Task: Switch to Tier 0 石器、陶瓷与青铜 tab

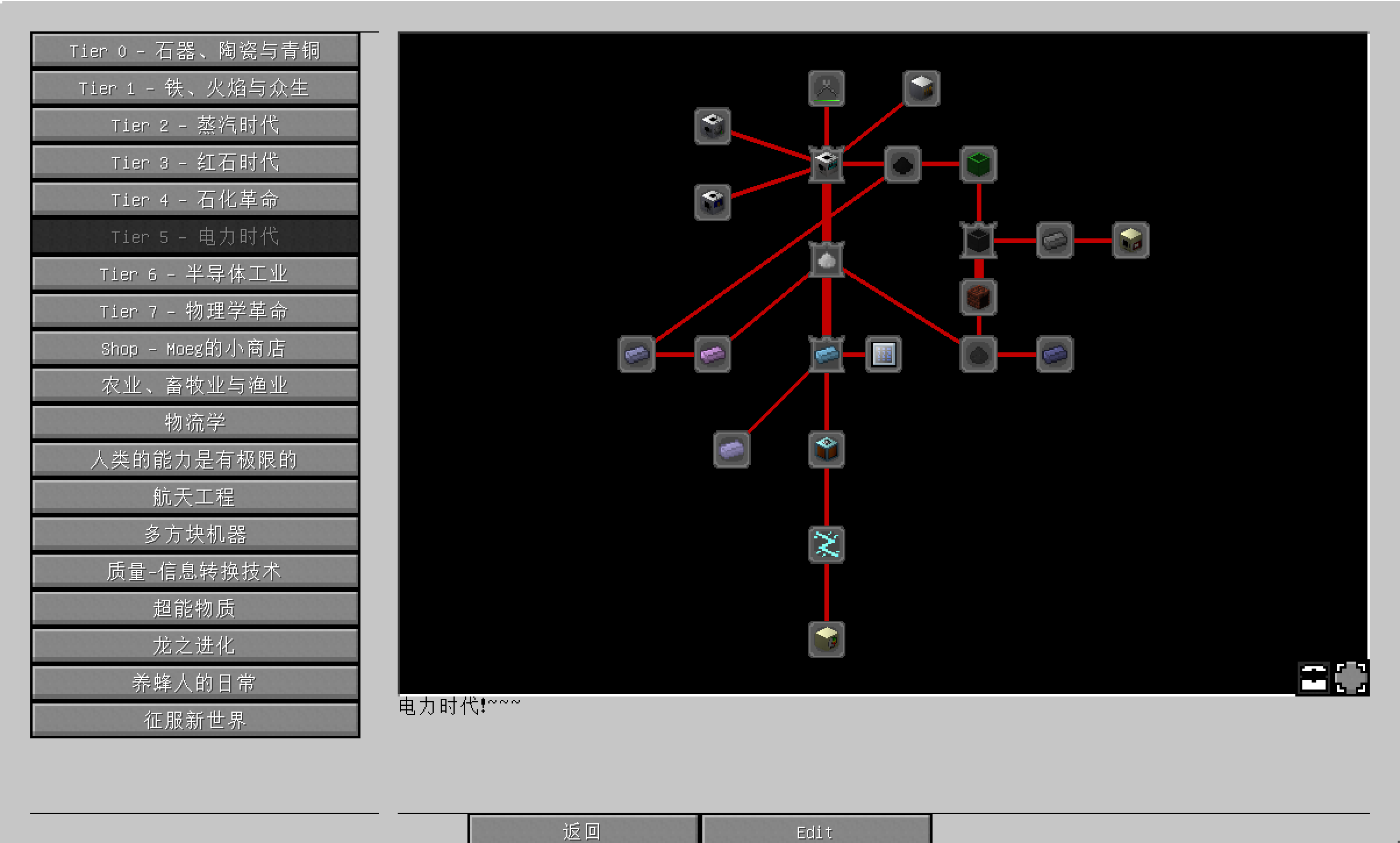Action: click(x=195, y=51)
